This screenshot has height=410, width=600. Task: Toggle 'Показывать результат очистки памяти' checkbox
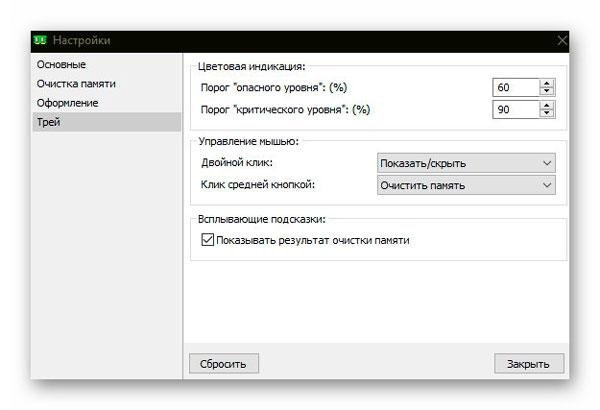tap(207, 240)
